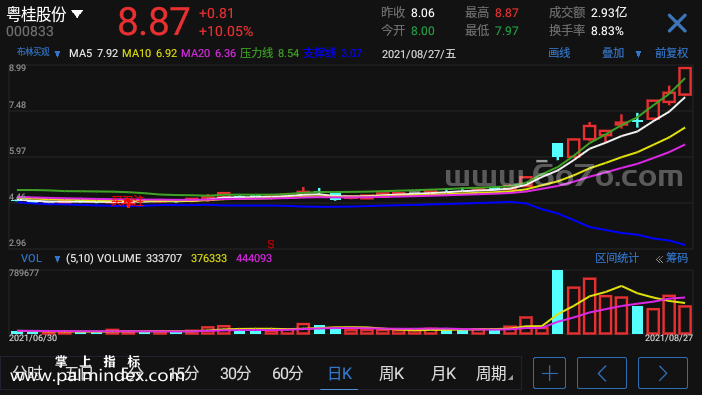This screenshot has width=702, height=395.
Task: Switch to the 30分 chart tab
Action: [235, 373]
